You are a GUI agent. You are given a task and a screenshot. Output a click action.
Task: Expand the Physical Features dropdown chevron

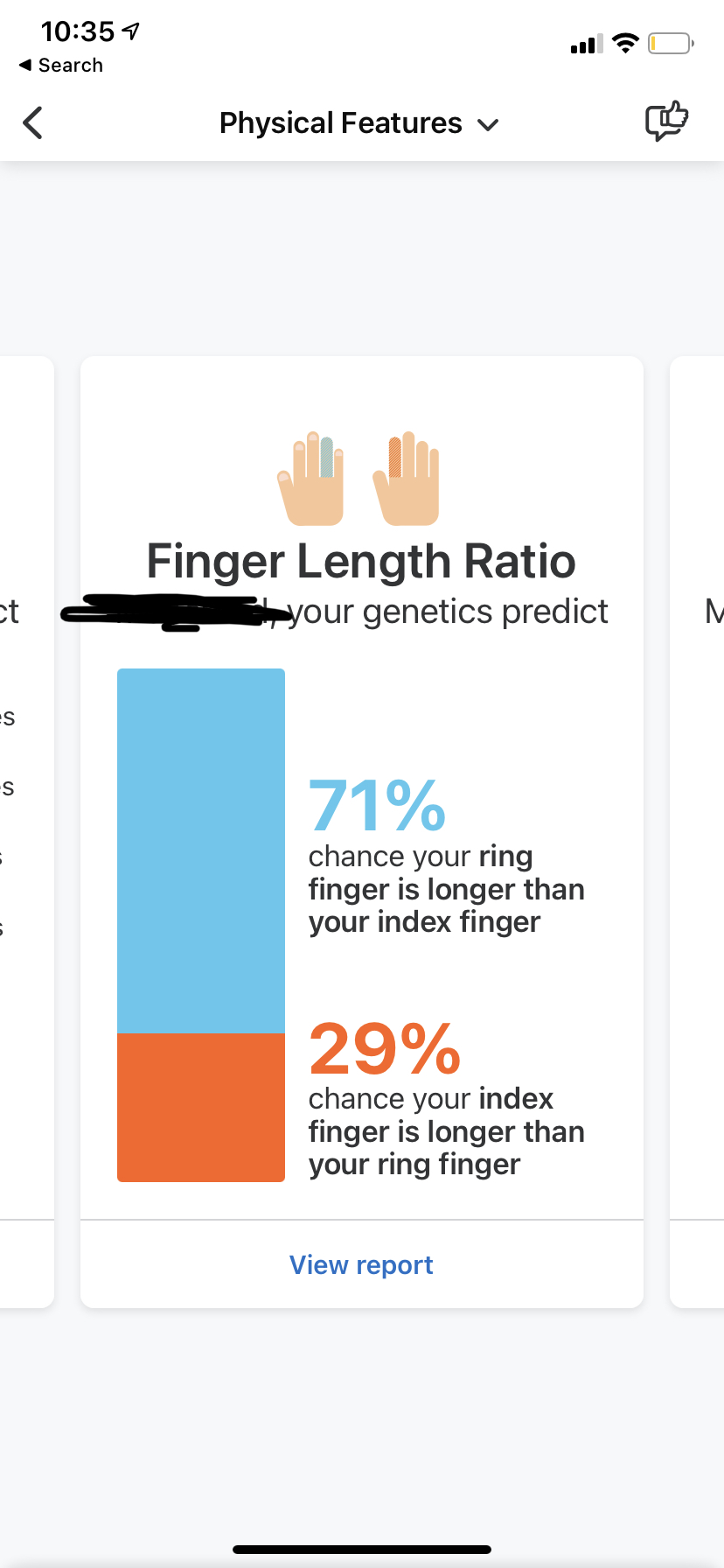pyautogui.click(x=488, y=125)
